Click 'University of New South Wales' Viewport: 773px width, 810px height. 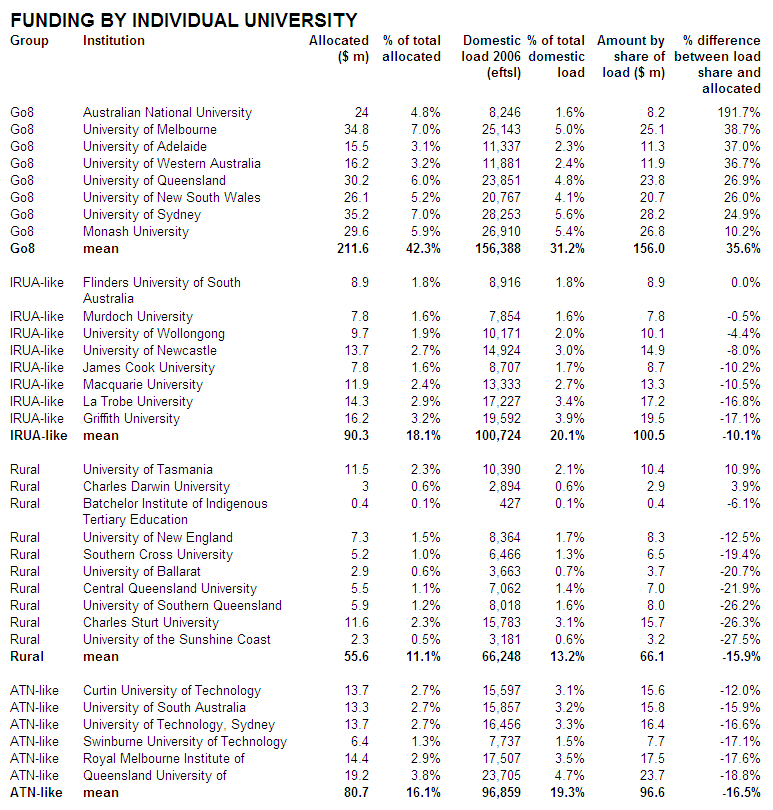(172, 198)
